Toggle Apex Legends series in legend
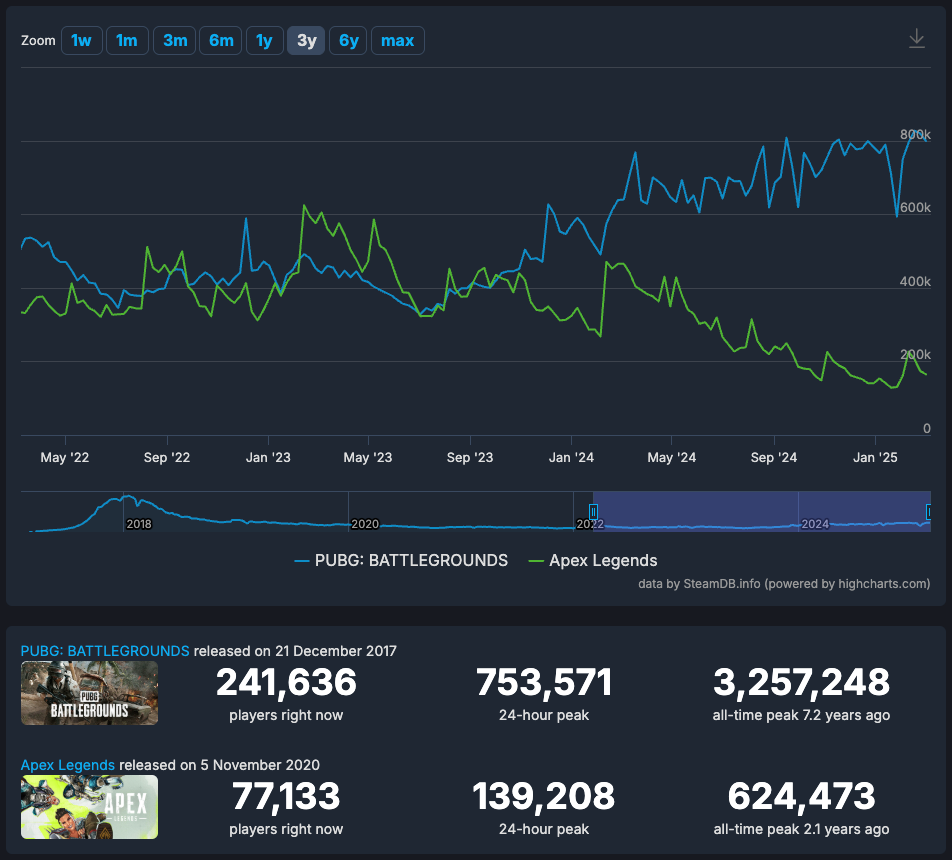Viewport: 952px width, 860px height. [x=593, y=560]
